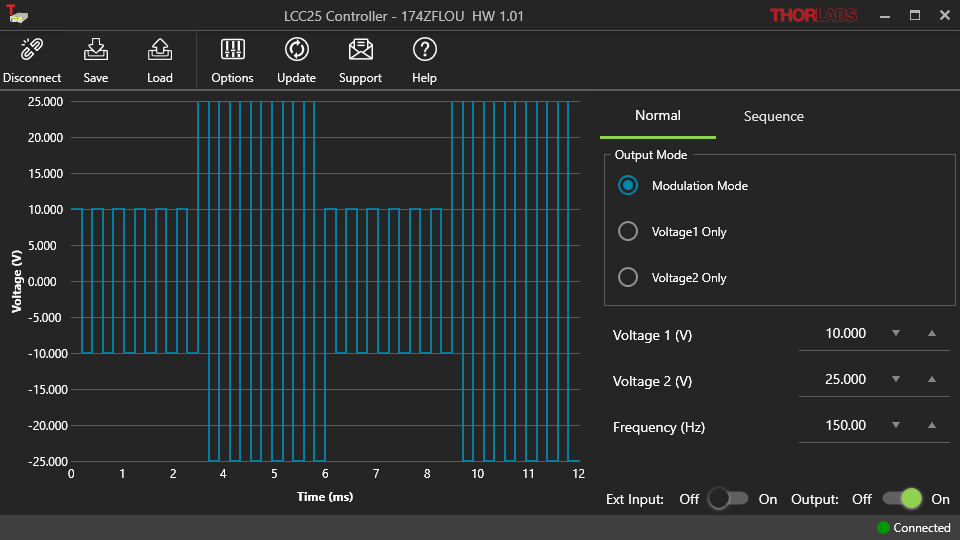Turn off the Output switch
The image size is (960, 540).
coord(901,499)
